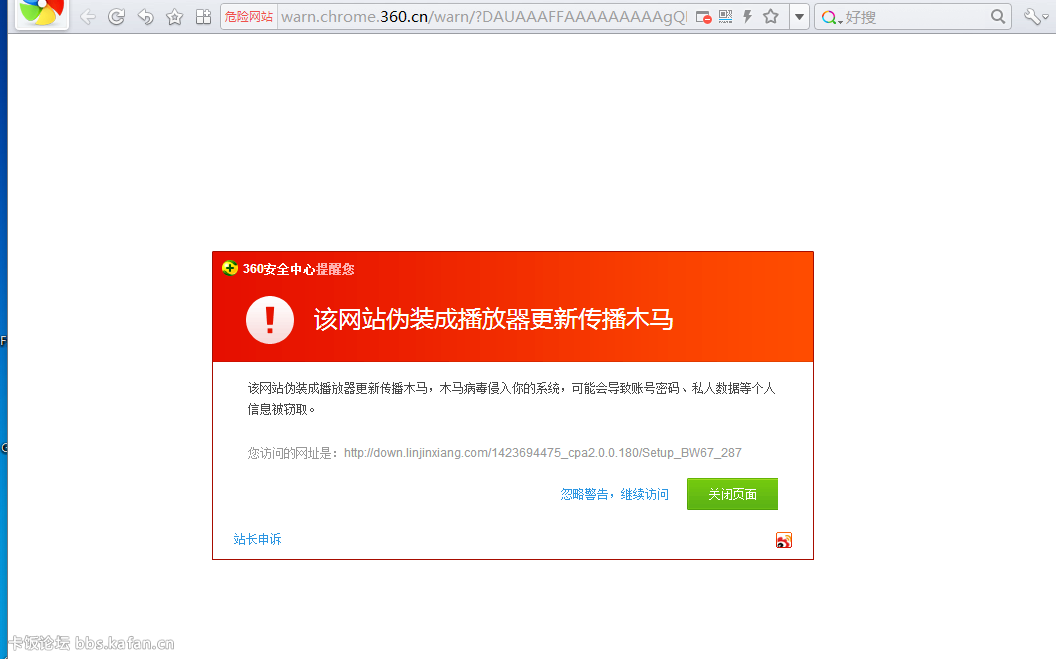Open the new tab grid icon

coord(203,17)
